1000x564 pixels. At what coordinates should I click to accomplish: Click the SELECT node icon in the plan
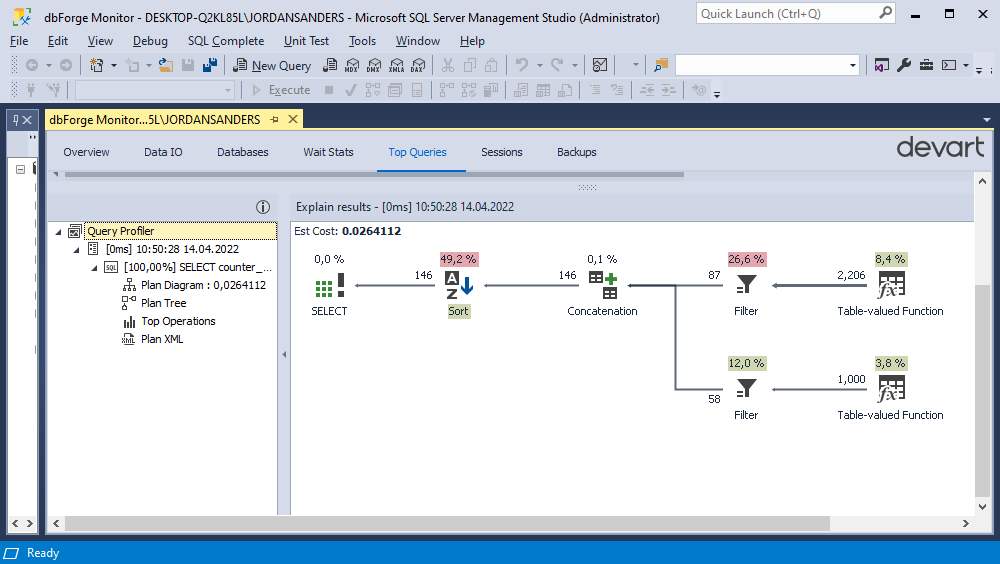(329, 285)
